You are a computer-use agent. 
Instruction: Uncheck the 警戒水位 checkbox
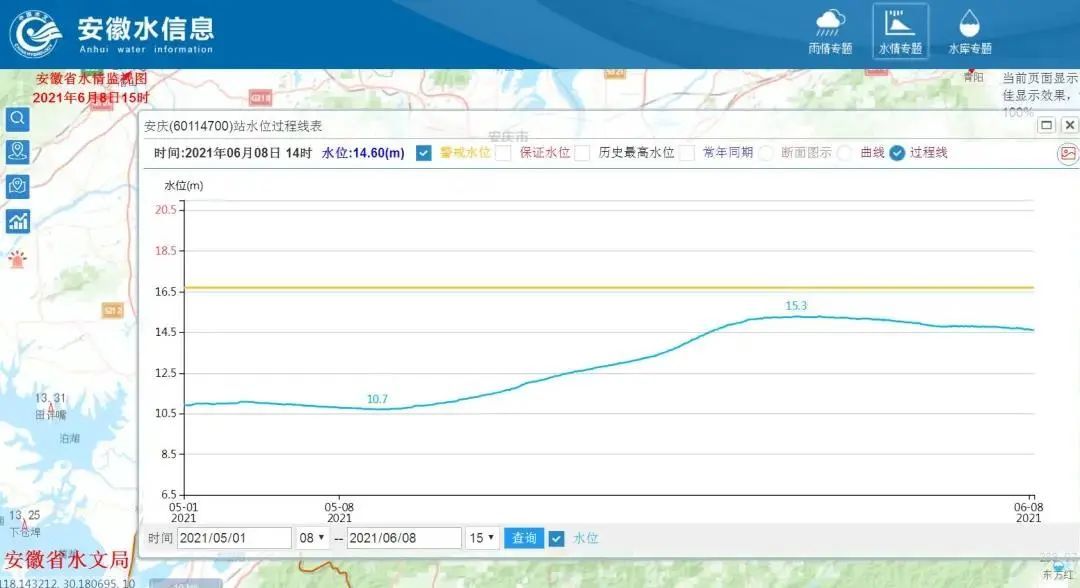coord(423,153)
